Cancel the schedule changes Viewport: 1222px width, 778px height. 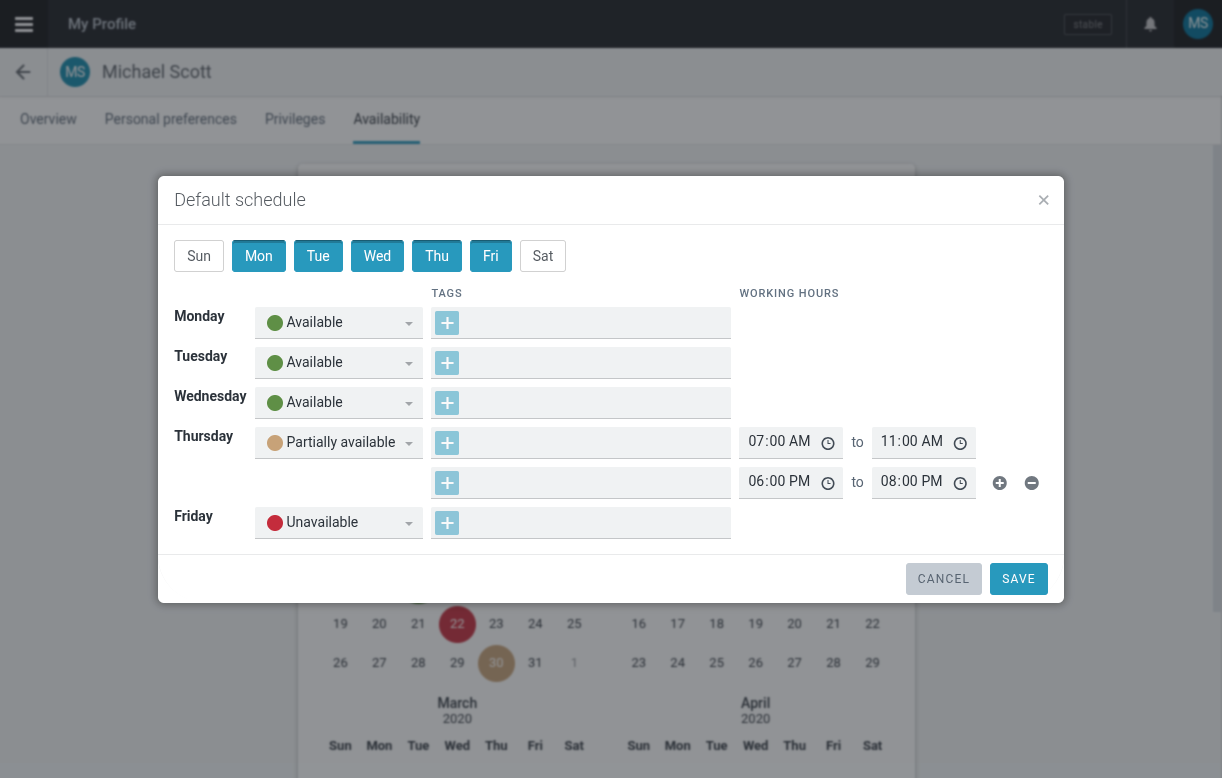[x=944, y=579]
